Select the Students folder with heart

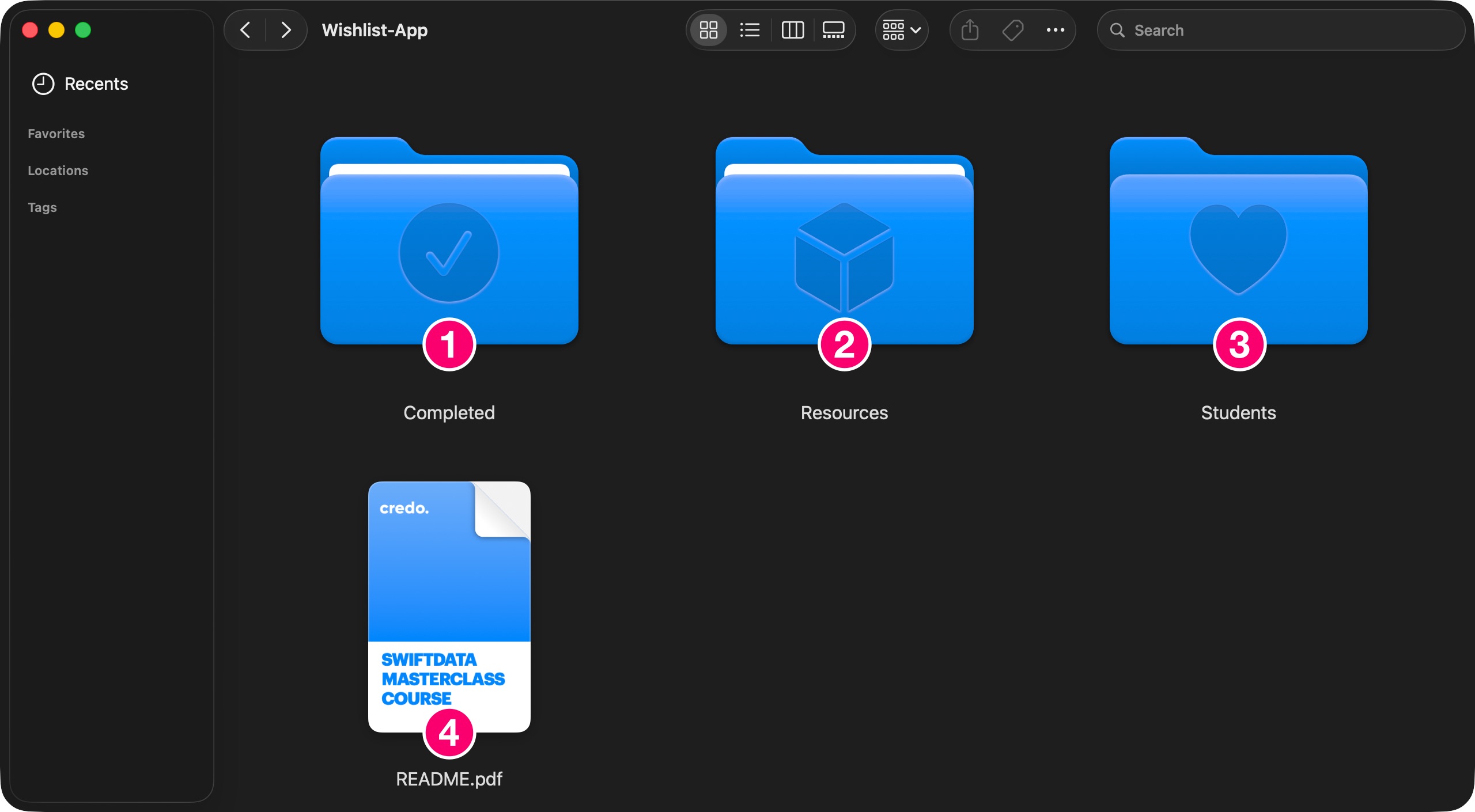point(1238,242)
